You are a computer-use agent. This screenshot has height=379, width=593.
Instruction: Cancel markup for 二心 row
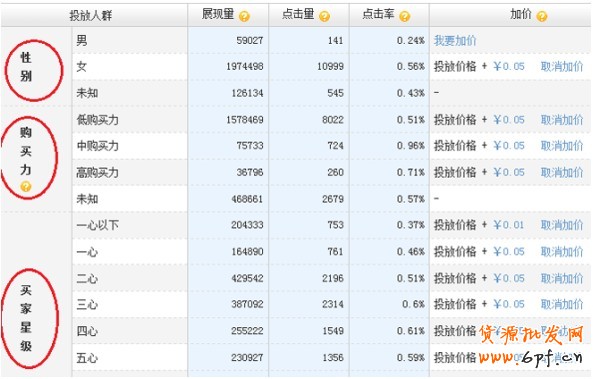pos(562,278)
